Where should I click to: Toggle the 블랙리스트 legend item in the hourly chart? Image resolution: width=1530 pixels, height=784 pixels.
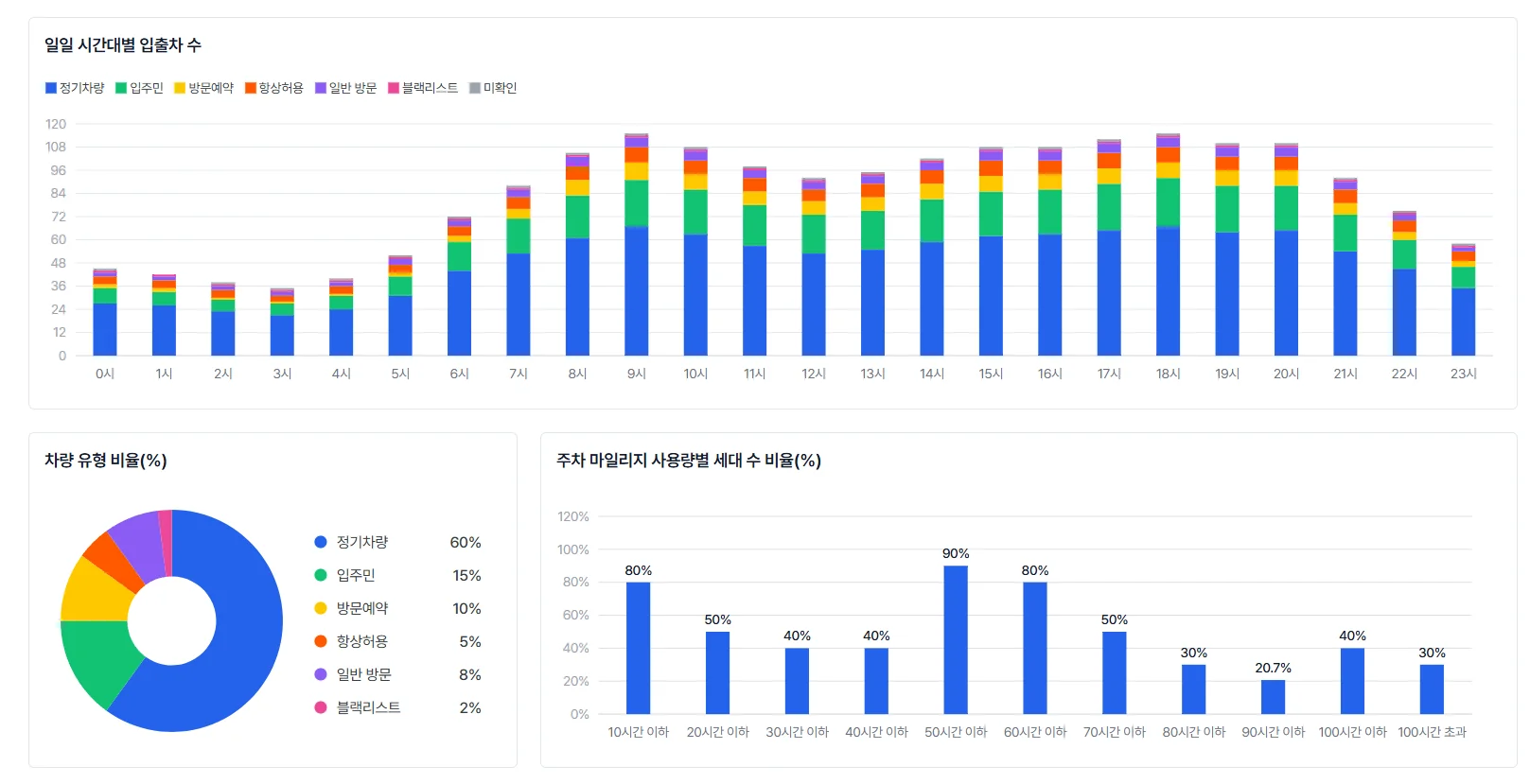click(423, 88)
